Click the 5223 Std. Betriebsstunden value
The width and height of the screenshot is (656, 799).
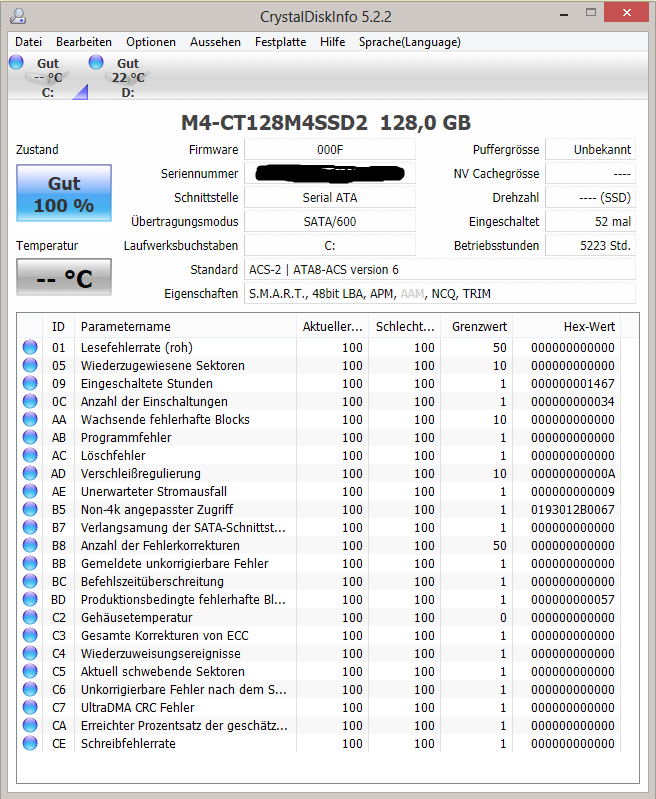[590, 246]
